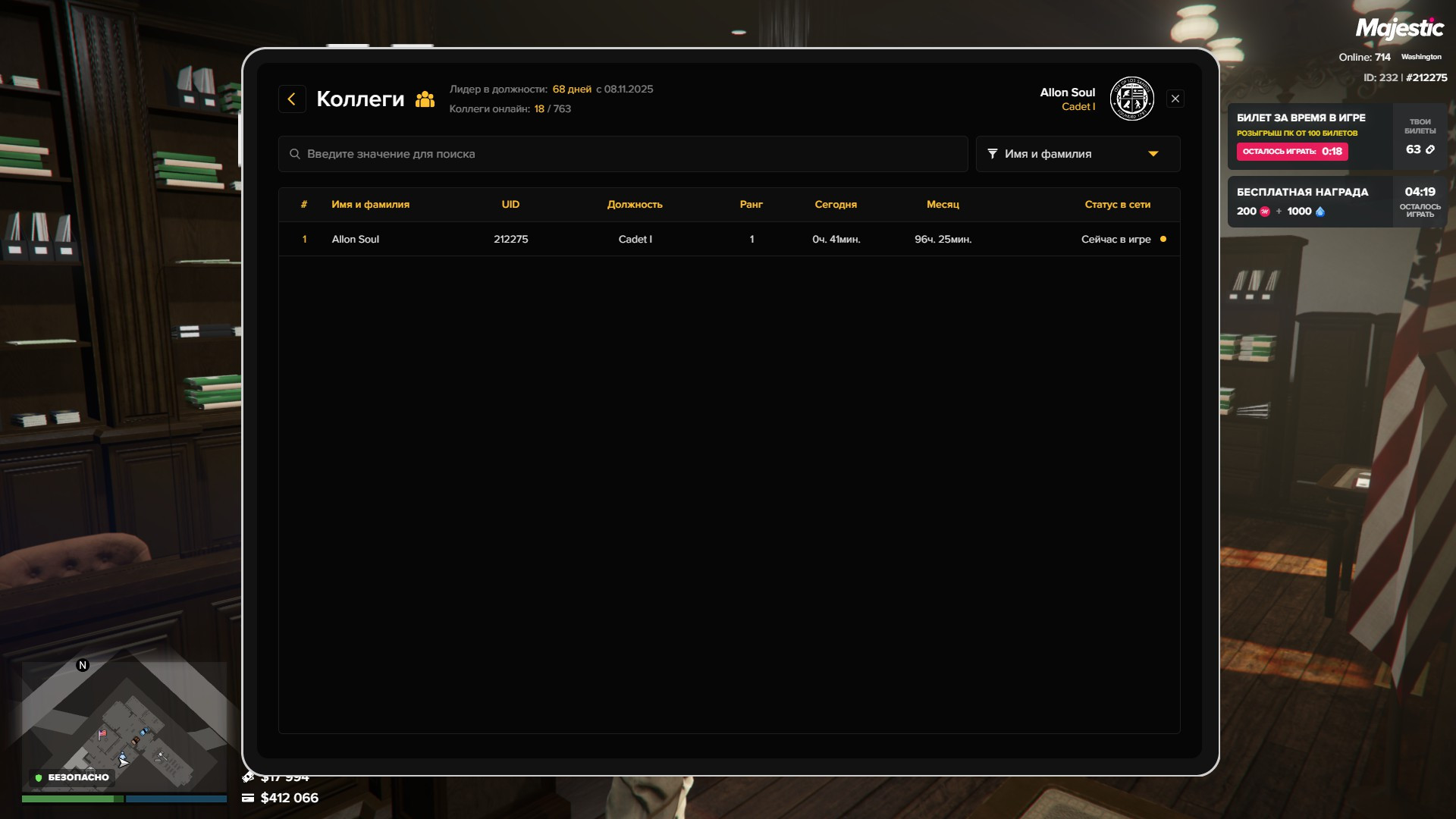Open the Имя и фамилия filter combo box

coord(1077,154)
